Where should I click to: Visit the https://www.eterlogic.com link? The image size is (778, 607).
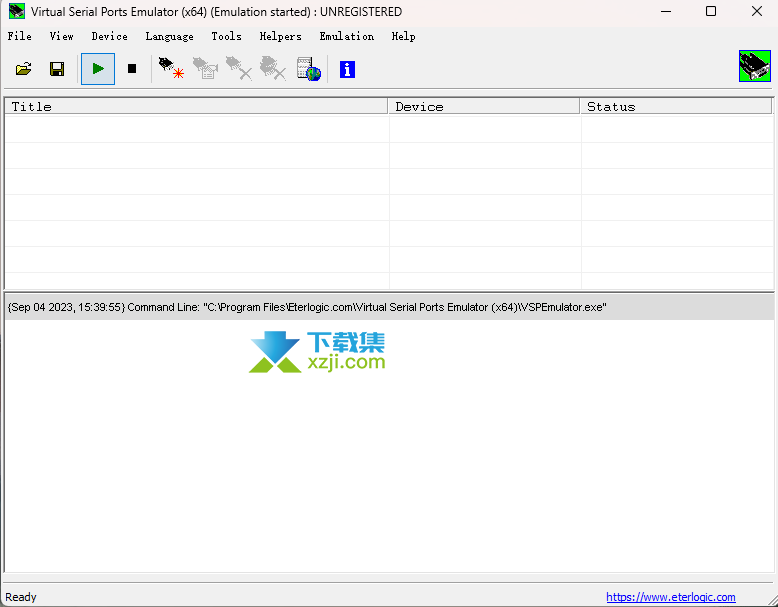[670, 597]
